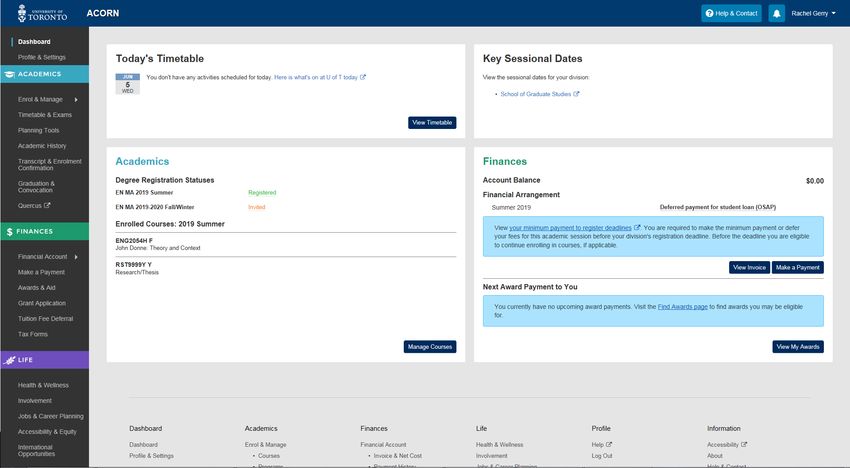Click footer Health & Wellness link
850x468 pixels.
499,445
